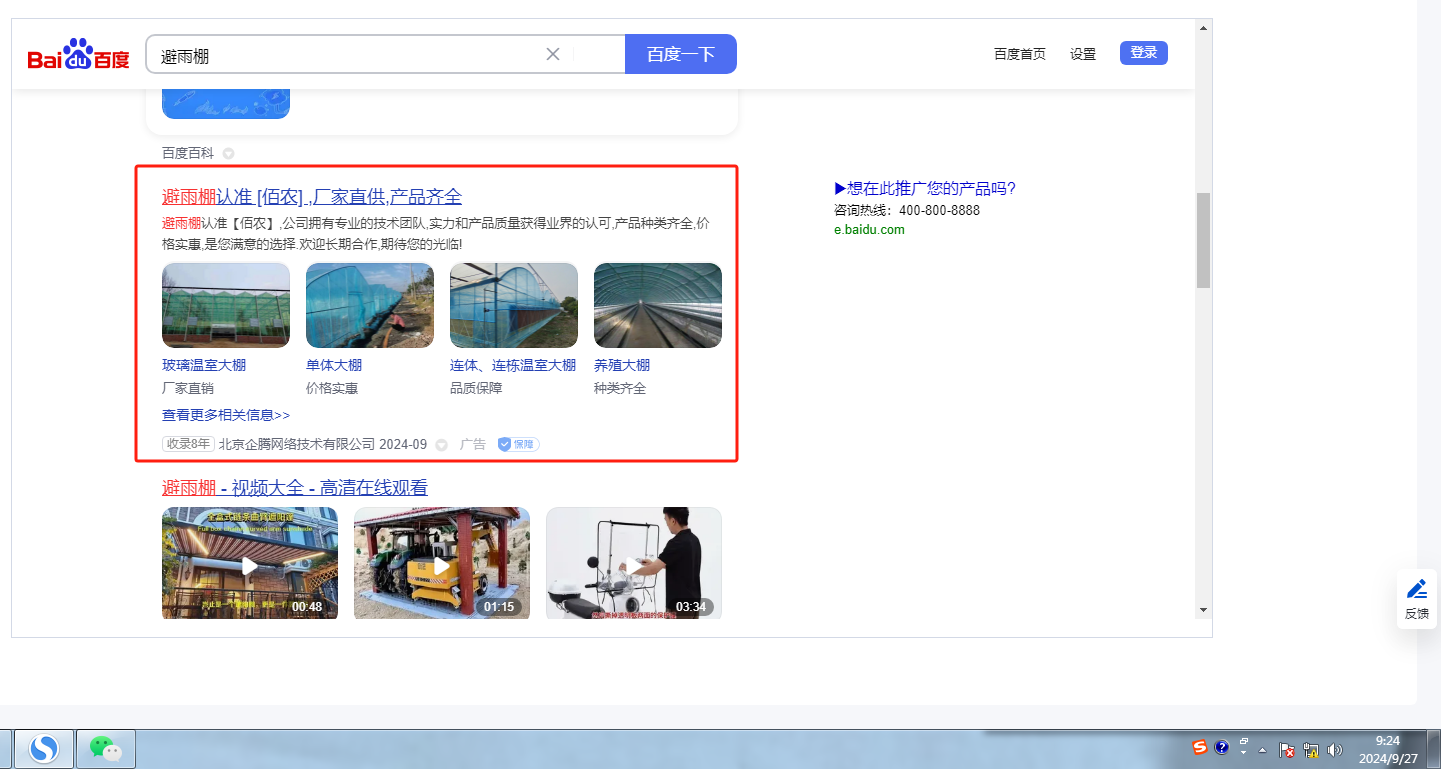
Task: Open the 百度百科 source label
Action: point(188,153)
